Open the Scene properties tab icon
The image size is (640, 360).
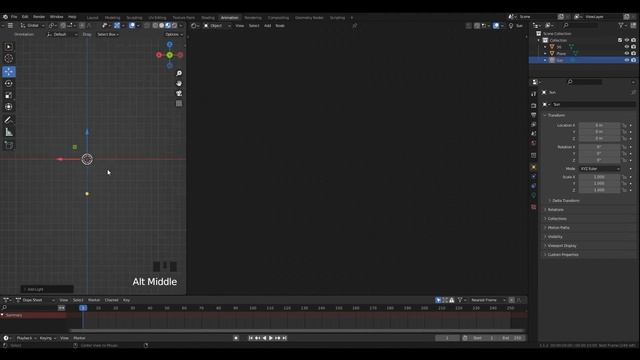pyautogui.click(x=533, y=133)
